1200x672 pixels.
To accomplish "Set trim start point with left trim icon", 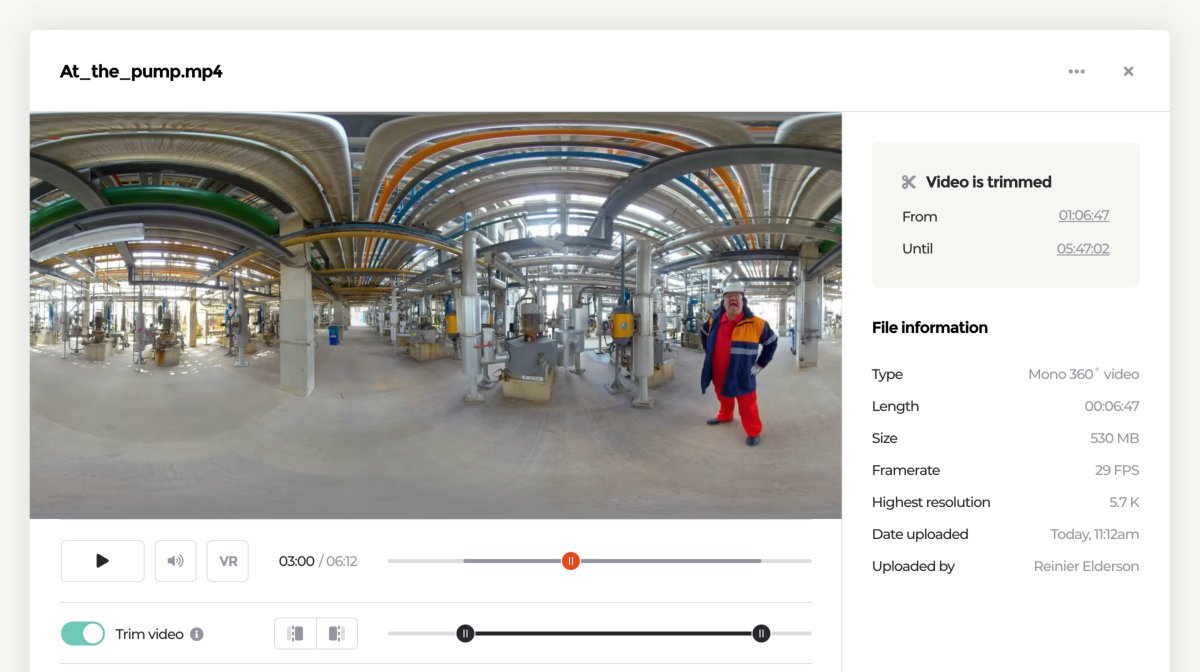I will coord(295,633).
